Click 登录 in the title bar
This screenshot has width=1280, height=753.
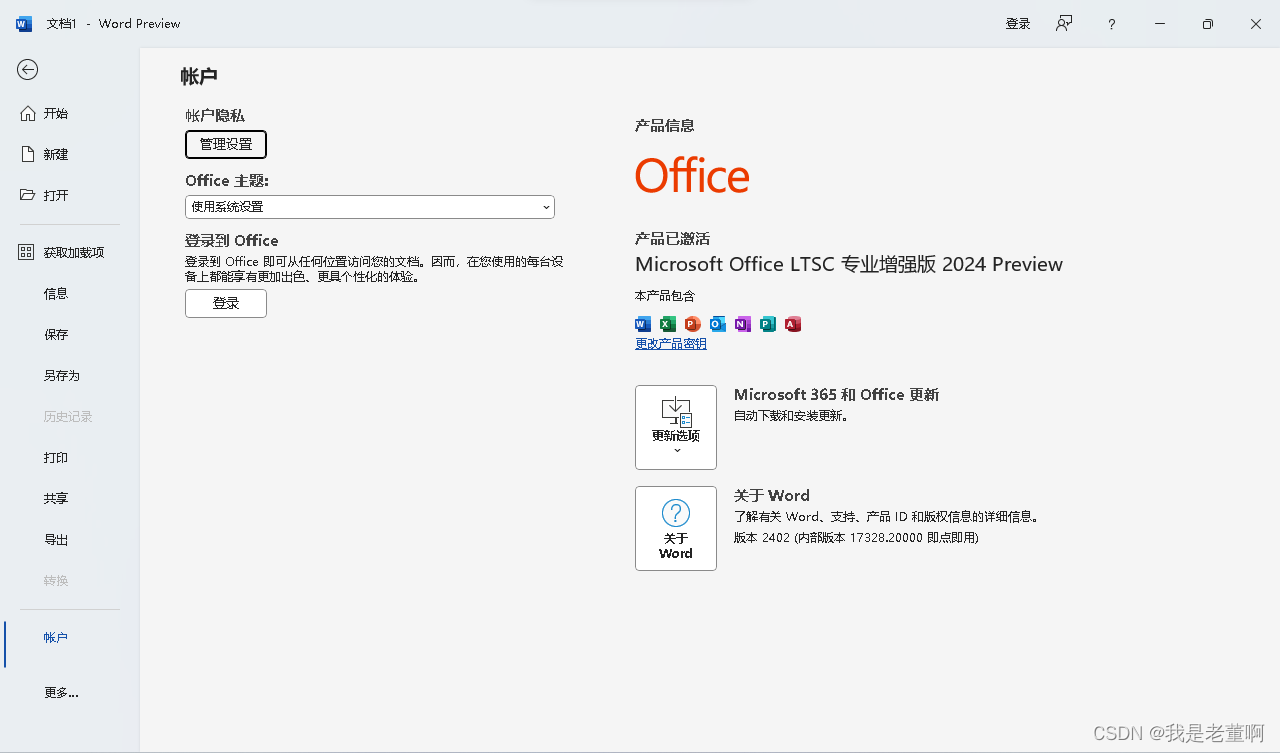coord(1018,24)
